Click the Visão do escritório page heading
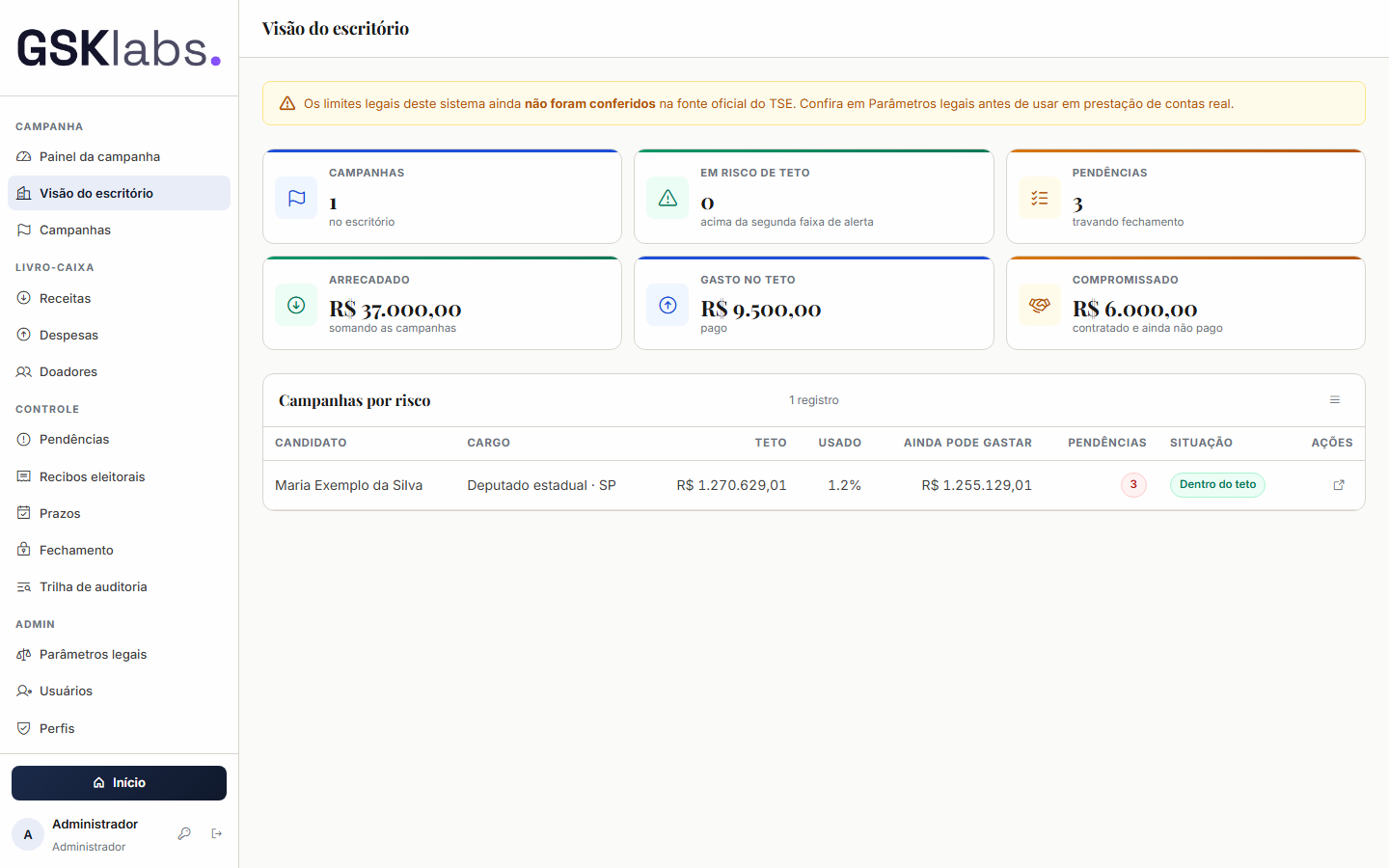1389x868 pixels. [x=336, y=28]
